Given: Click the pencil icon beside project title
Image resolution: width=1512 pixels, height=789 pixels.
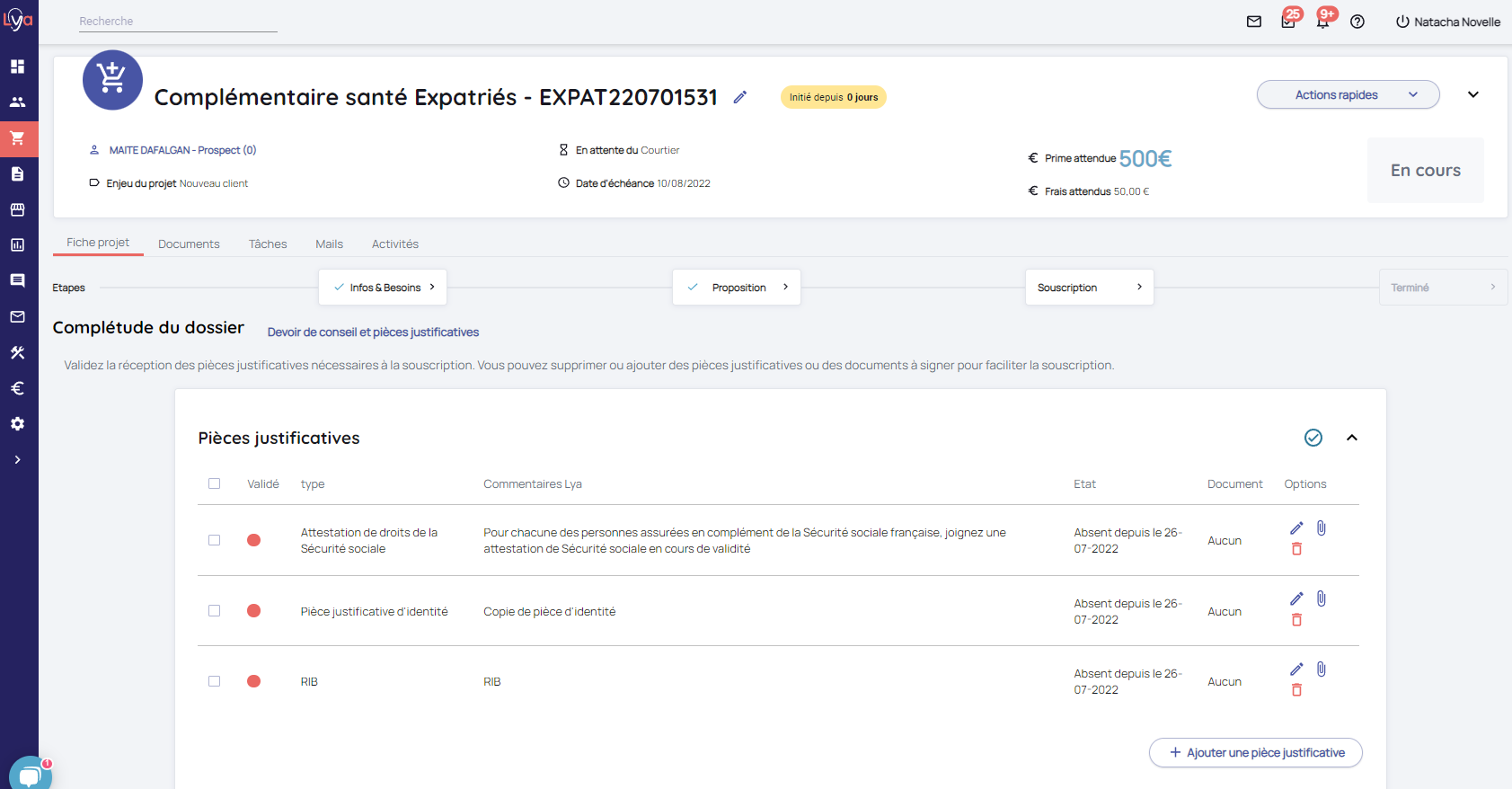Looking at the screenshot, I should pyautogui.click(x=739, y=97).
